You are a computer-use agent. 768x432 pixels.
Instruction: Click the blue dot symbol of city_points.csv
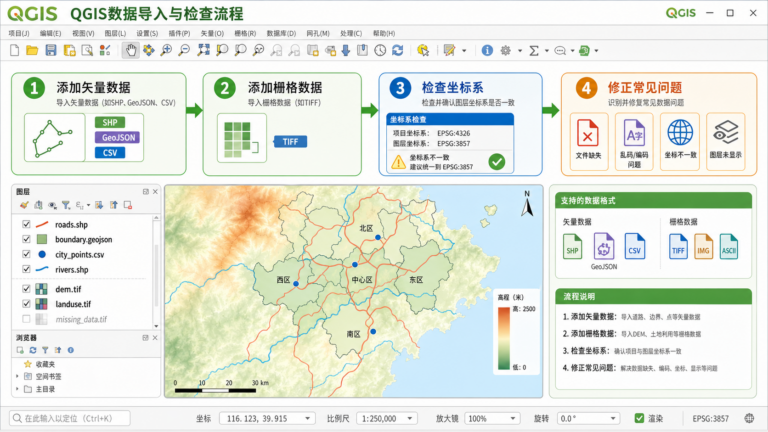coord(42,254)
